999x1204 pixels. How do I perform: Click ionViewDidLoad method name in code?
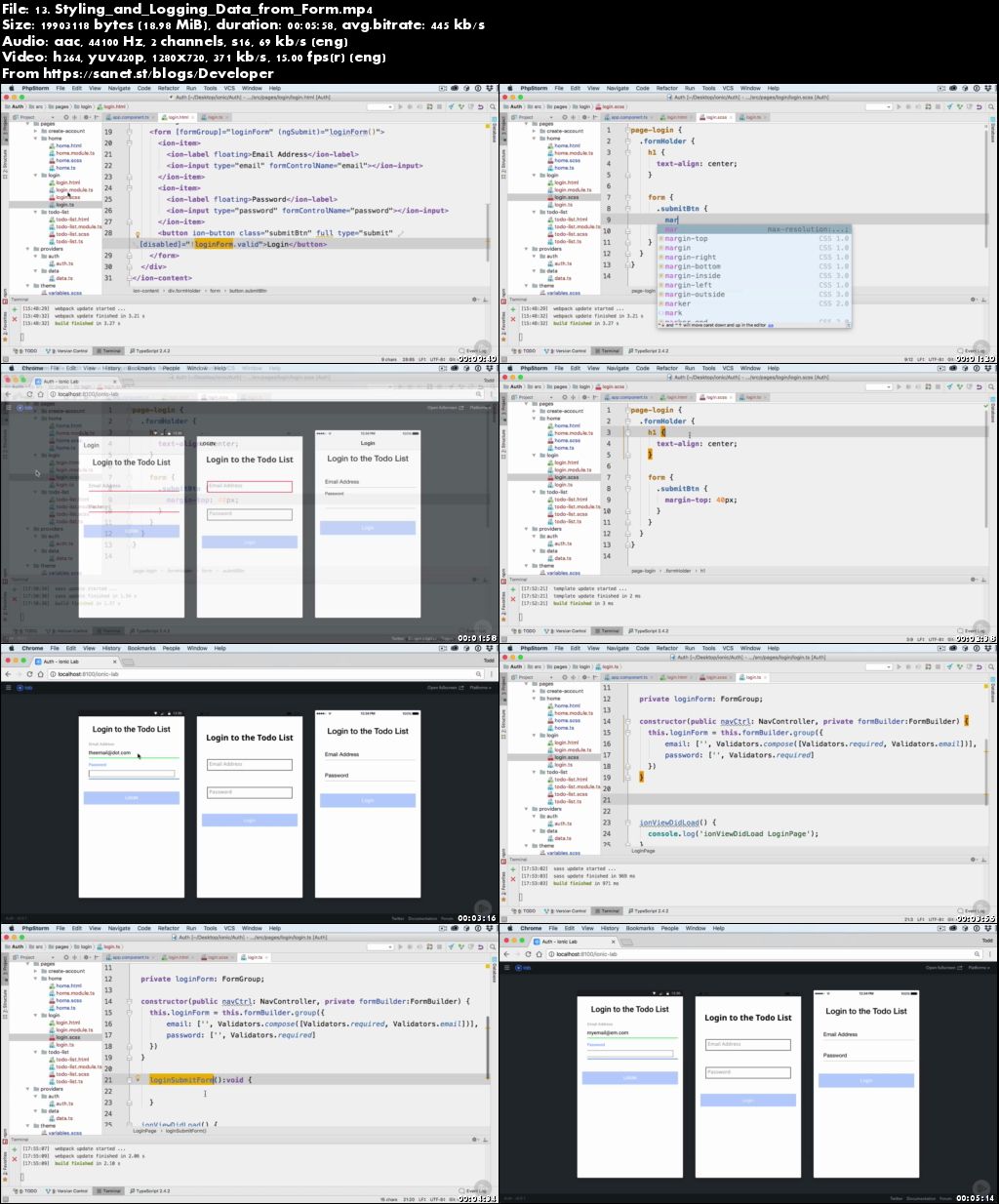point(669,823)
